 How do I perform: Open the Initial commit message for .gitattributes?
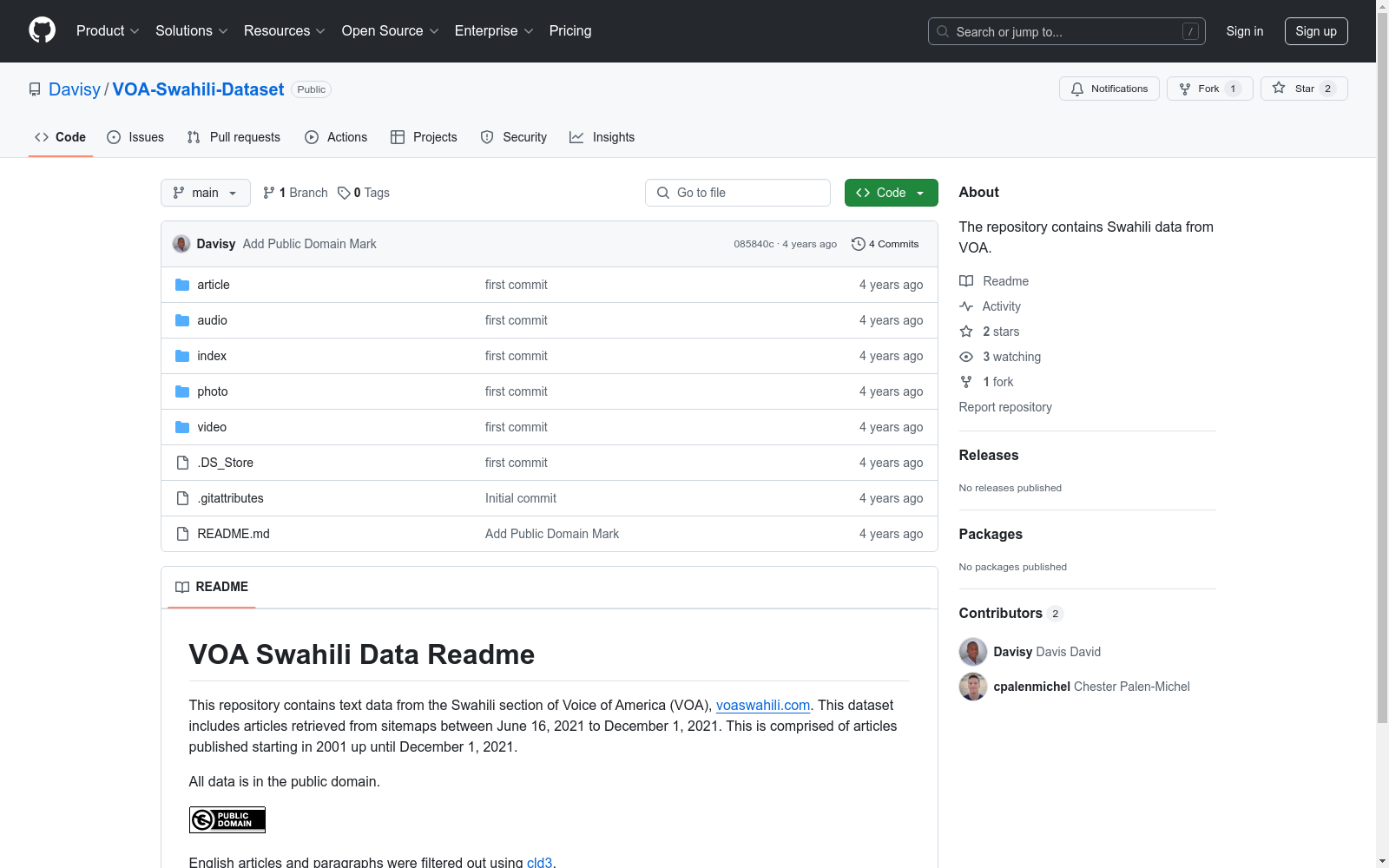pyautogui.click(x=521, y=498)
